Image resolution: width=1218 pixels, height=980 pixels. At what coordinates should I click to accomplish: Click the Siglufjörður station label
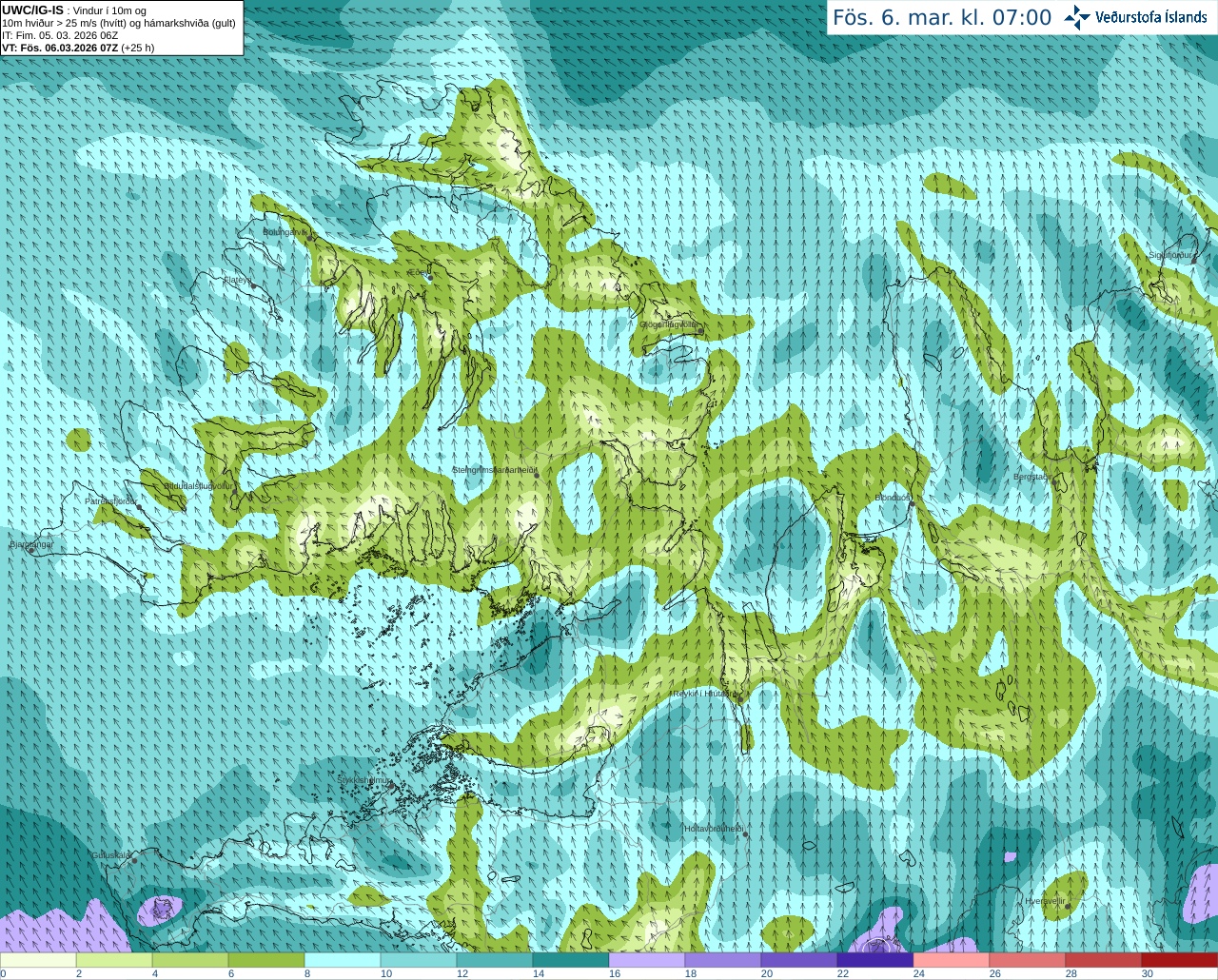pyautogui.click(x=1170, y=255)
